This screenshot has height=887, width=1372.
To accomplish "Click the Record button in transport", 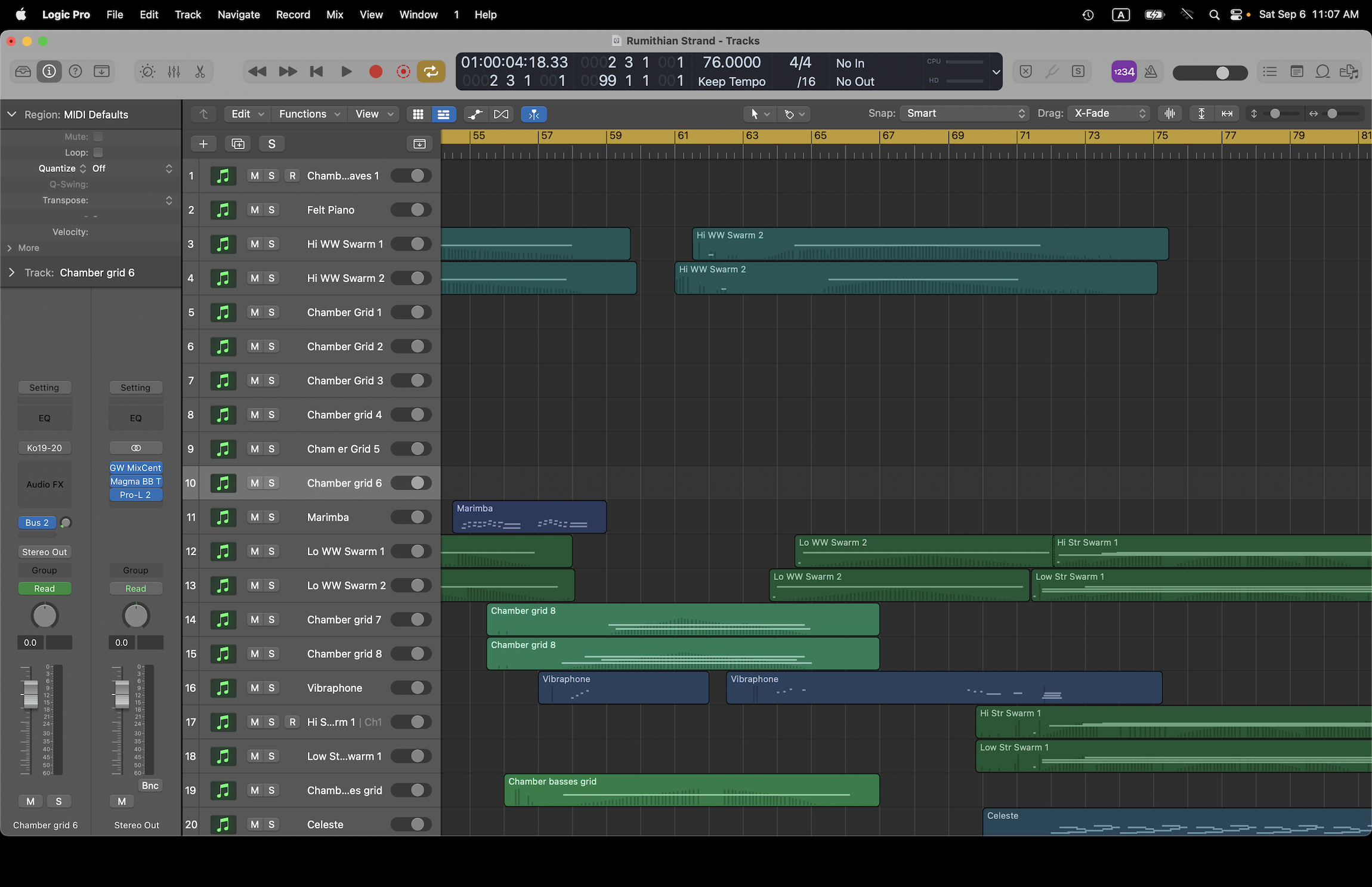I will (375, 72).
